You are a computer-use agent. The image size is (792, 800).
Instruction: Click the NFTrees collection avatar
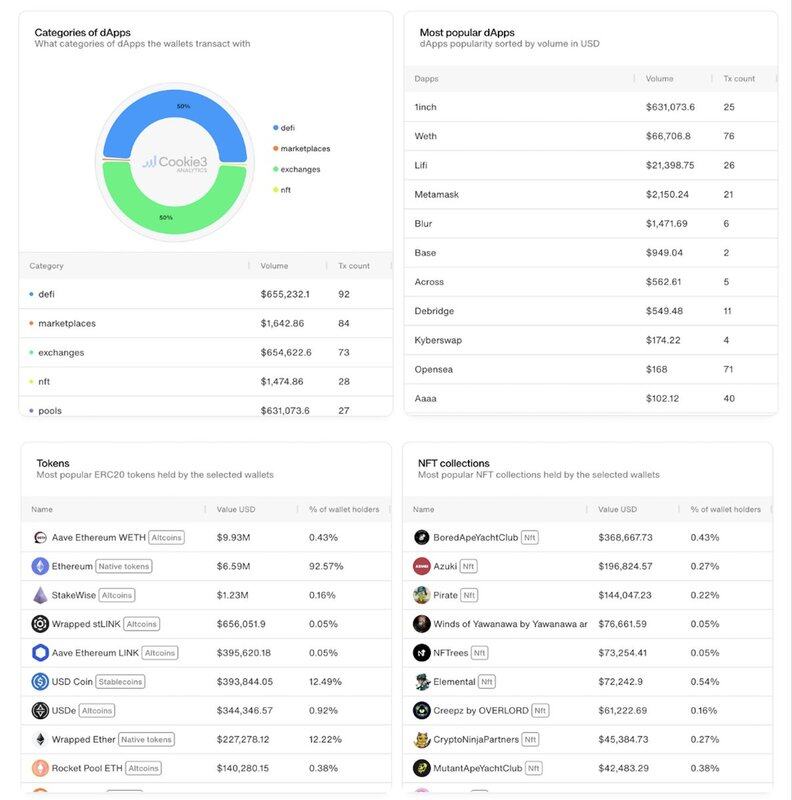tap(422, 653)
